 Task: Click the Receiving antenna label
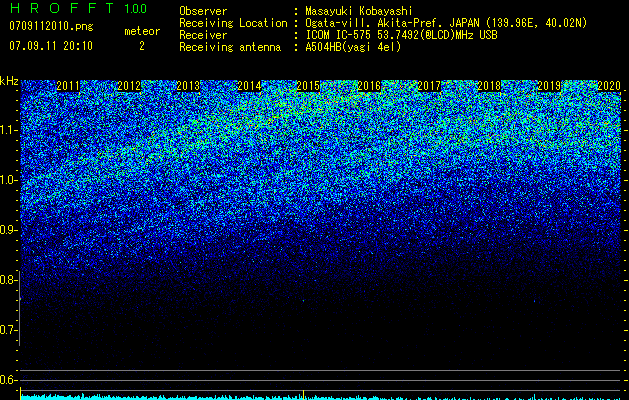click(x=230, y=47)
